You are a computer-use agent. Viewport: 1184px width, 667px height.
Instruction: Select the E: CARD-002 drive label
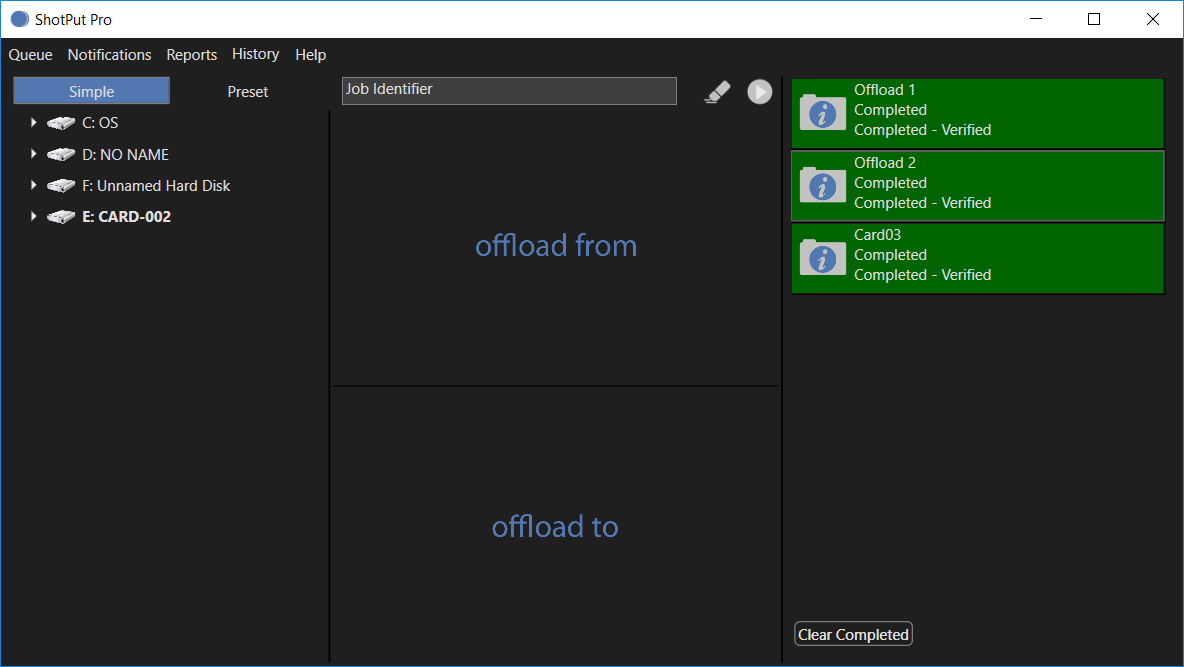click(126, 217)
